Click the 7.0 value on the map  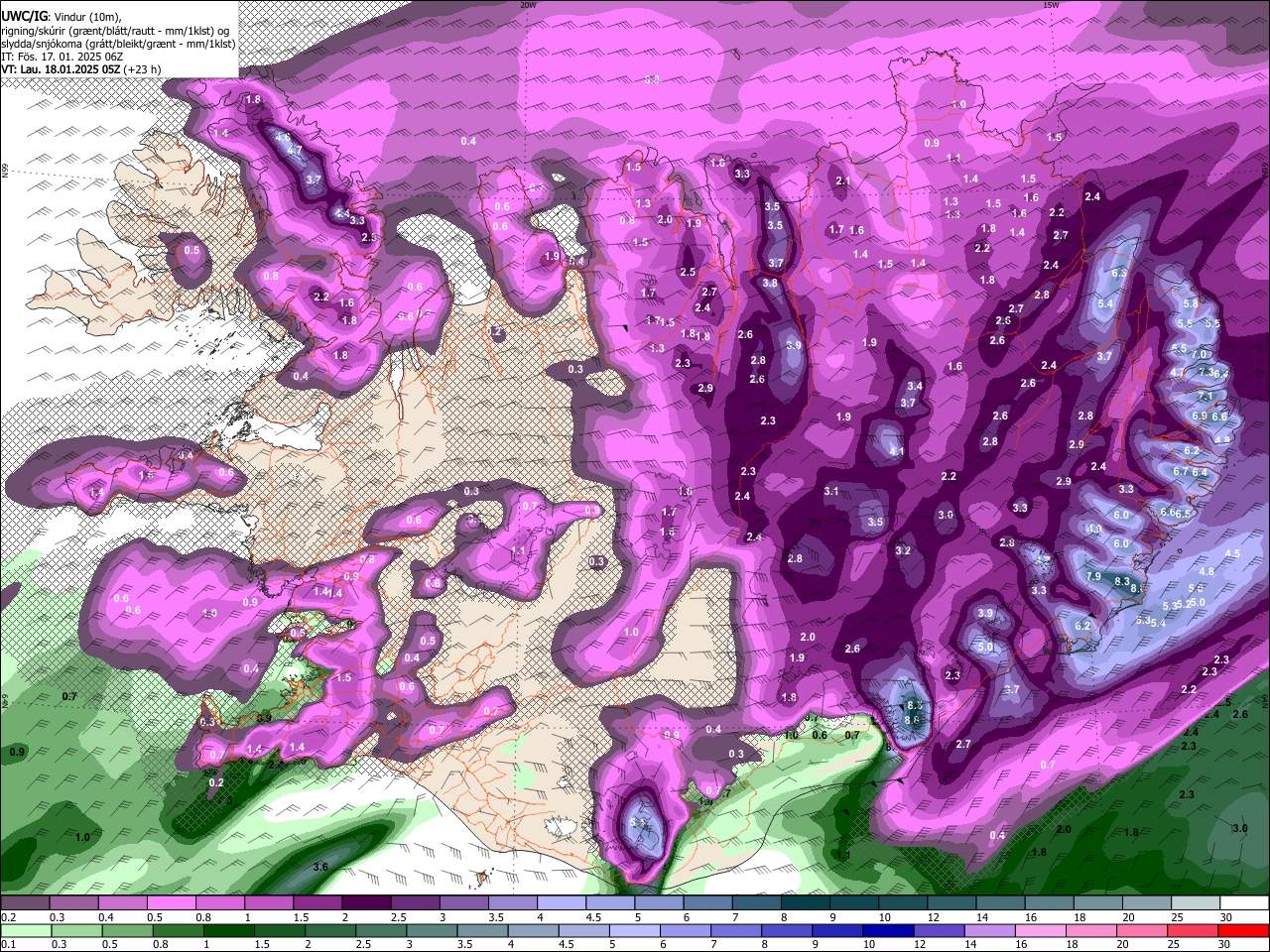[1200, 355]
